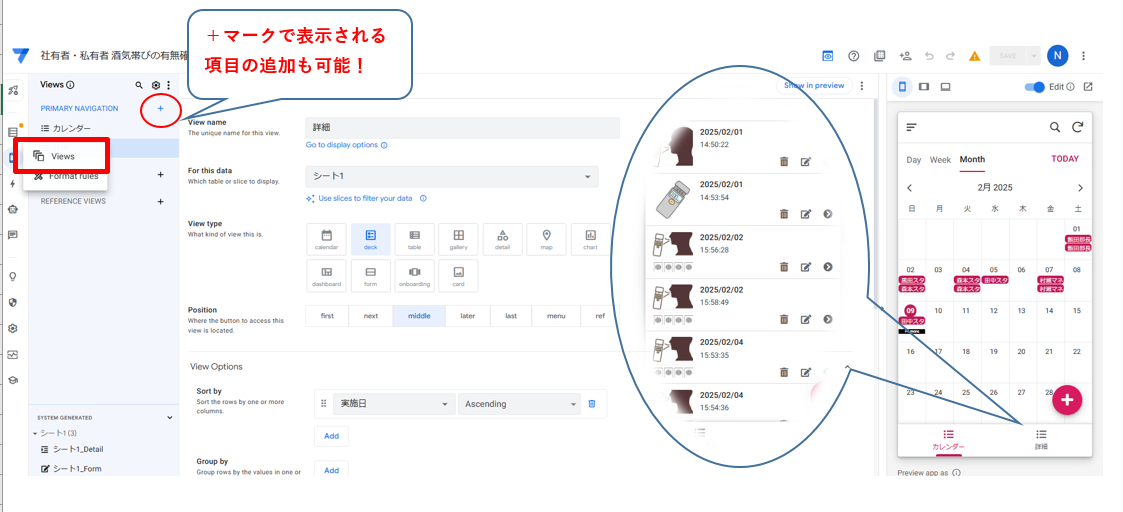Screen dimensions: 1123x512
Task: Select the form view type
Action: tap(370, 276)
